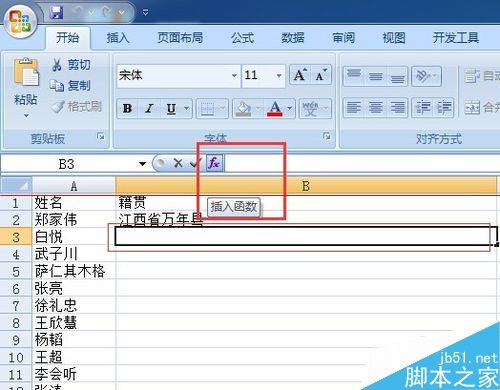Open the 公式 ribbon tab
Viewport: 500px width, 390px height.
coord(243,38)
